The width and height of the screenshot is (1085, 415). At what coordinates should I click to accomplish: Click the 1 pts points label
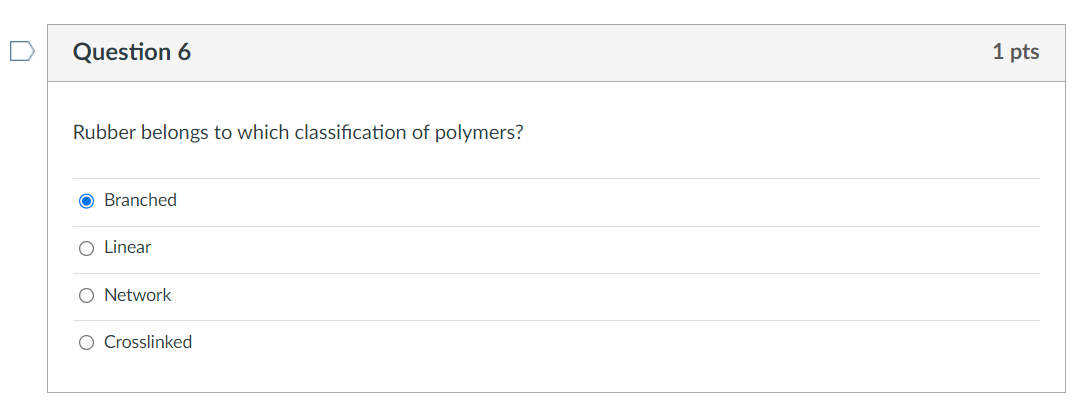[x=1015, y=52]
